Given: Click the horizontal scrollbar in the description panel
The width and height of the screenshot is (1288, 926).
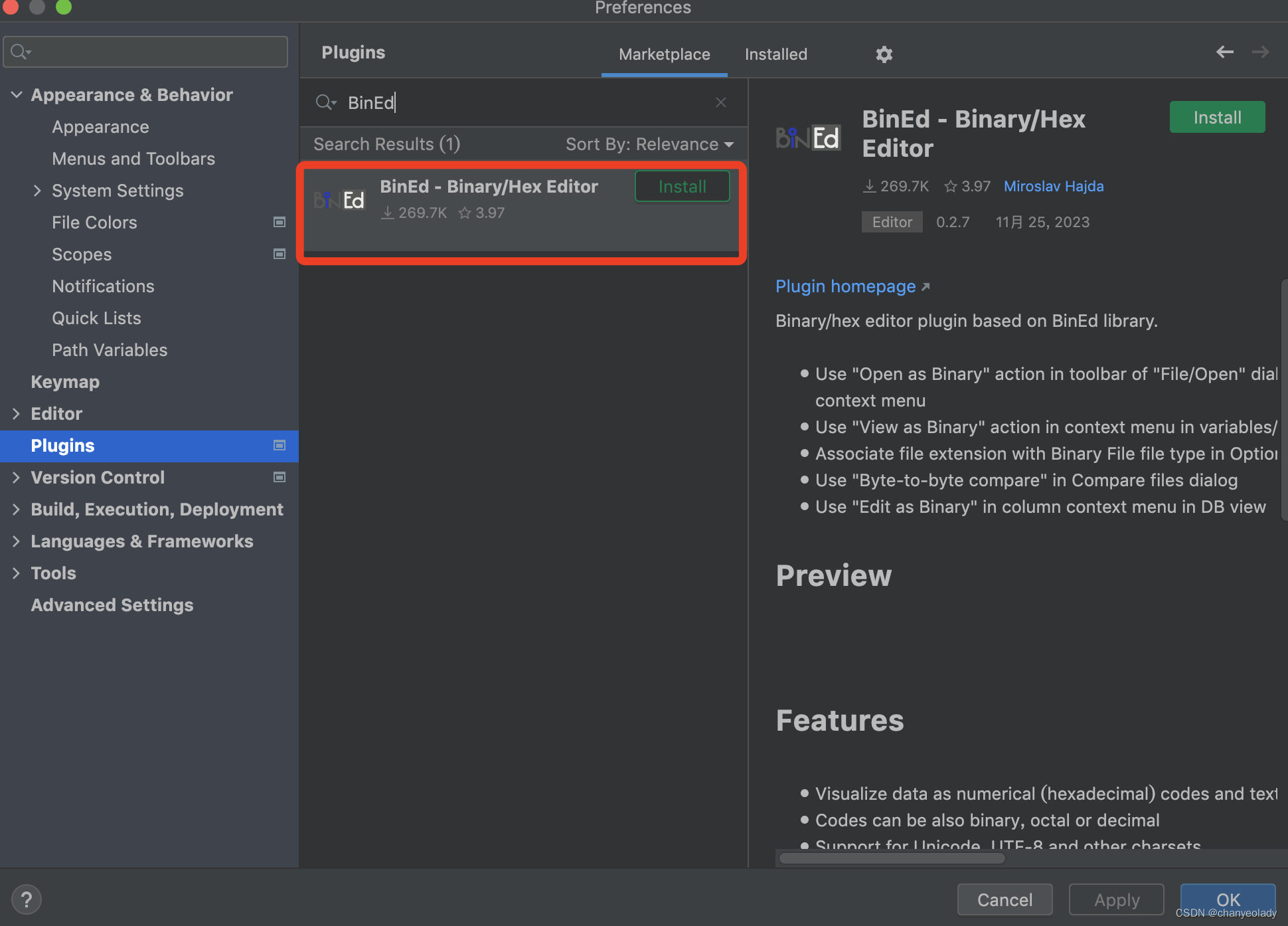Looking at the screenshot, I should click(892, 858).
